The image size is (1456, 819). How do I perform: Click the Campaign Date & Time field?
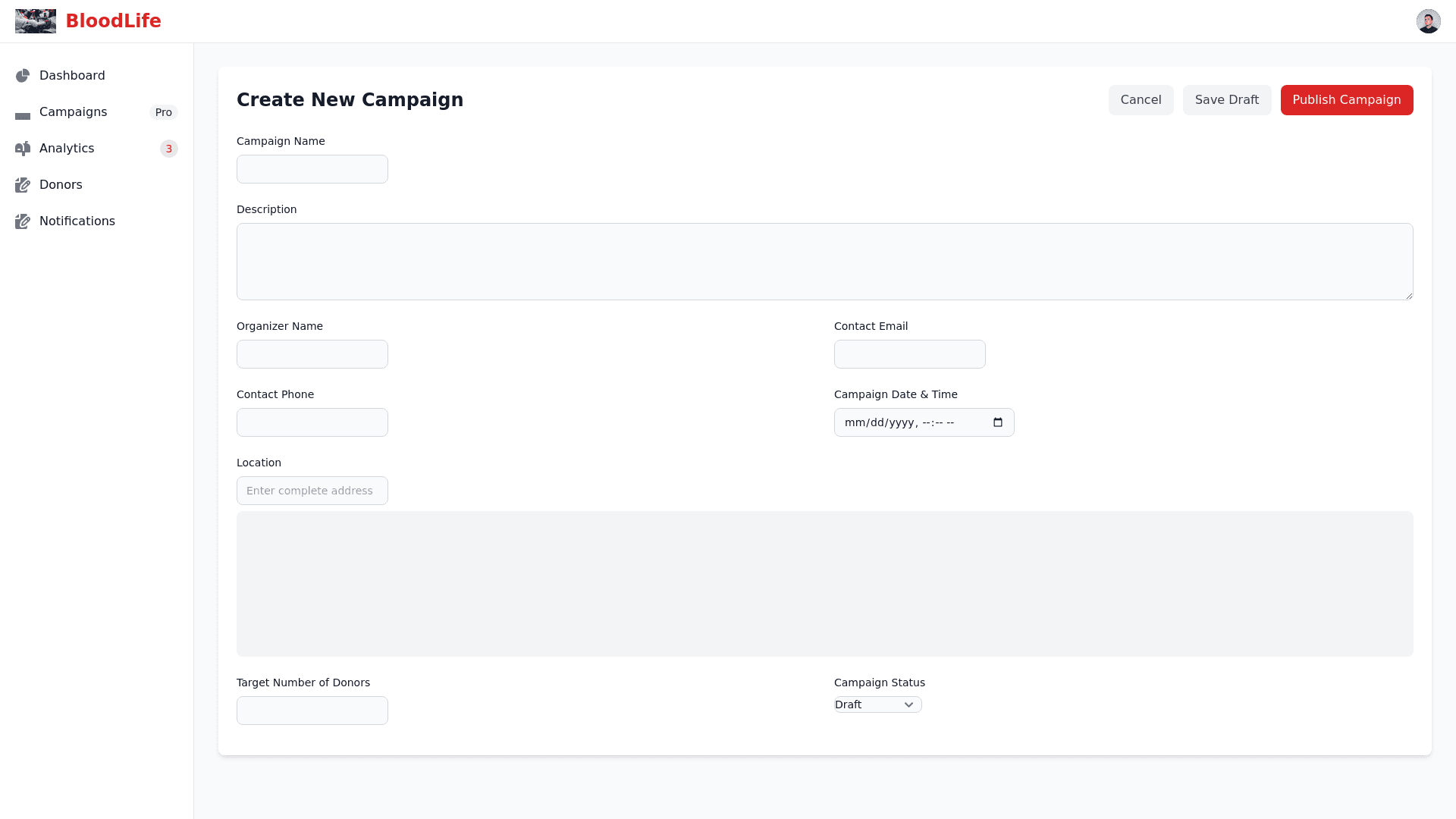[x=910, y=422]
